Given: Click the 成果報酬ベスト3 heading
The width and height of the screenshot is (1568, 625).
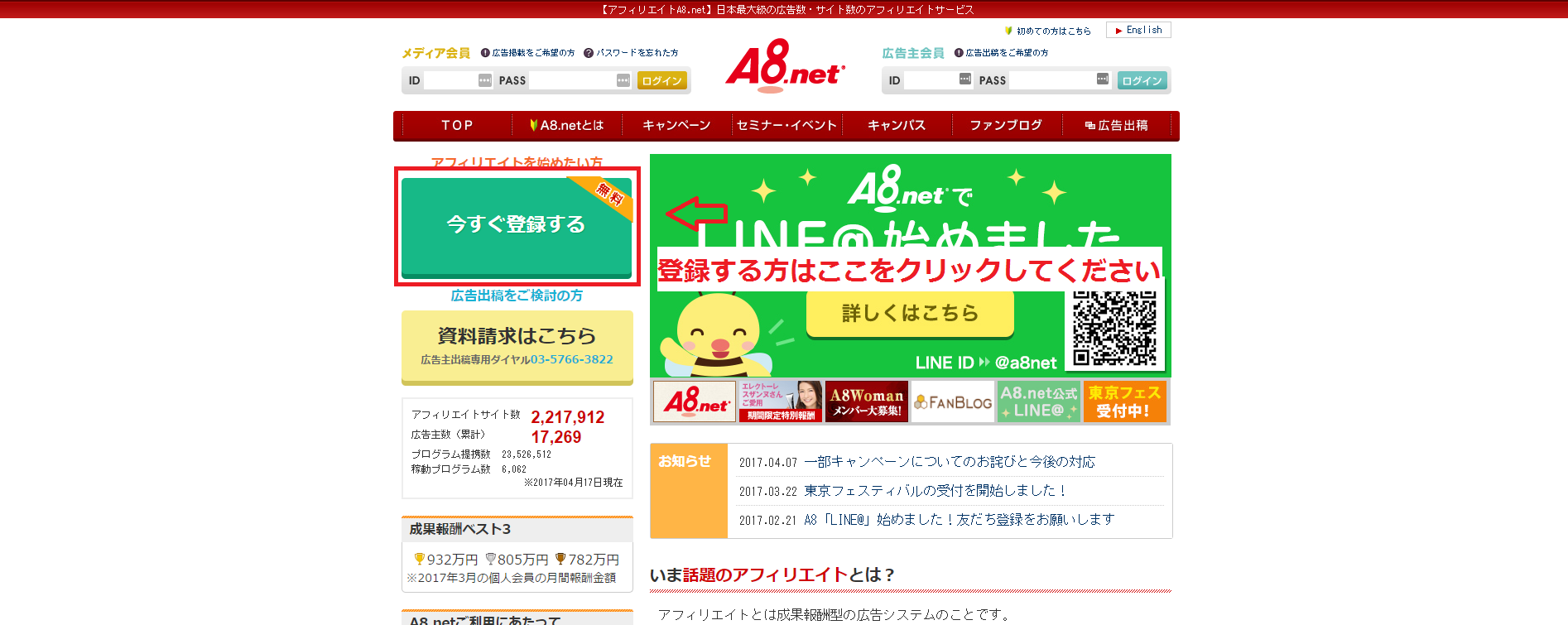Looking at the screenshot, I should (460, 529).
